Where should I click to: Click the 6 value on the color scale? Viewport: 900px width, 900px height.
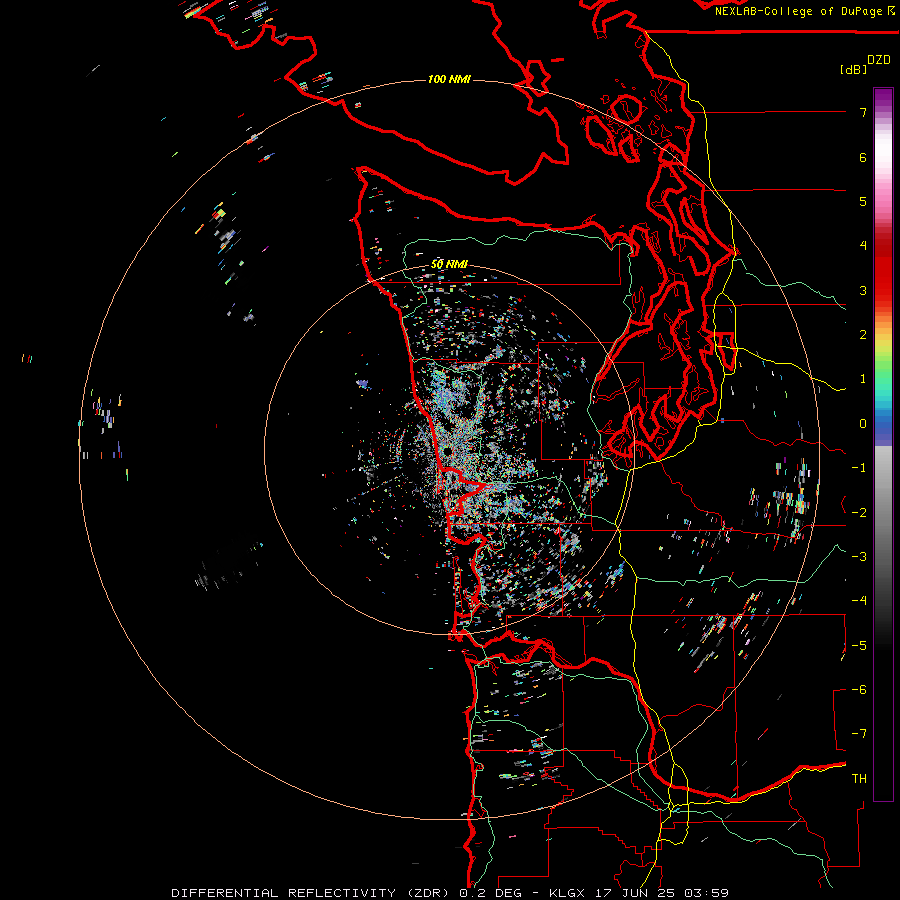coord(863,157)
